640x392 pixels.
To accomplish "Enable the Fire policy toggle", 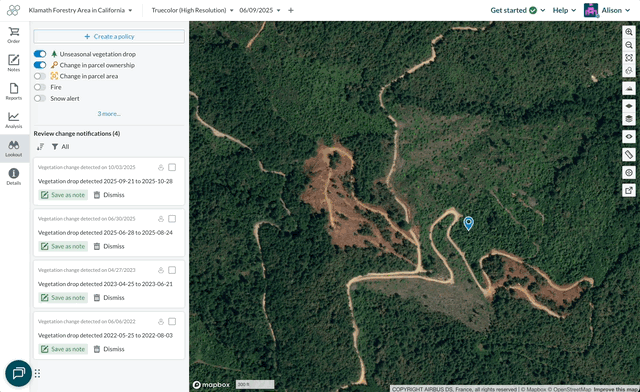I will (40, 87).
